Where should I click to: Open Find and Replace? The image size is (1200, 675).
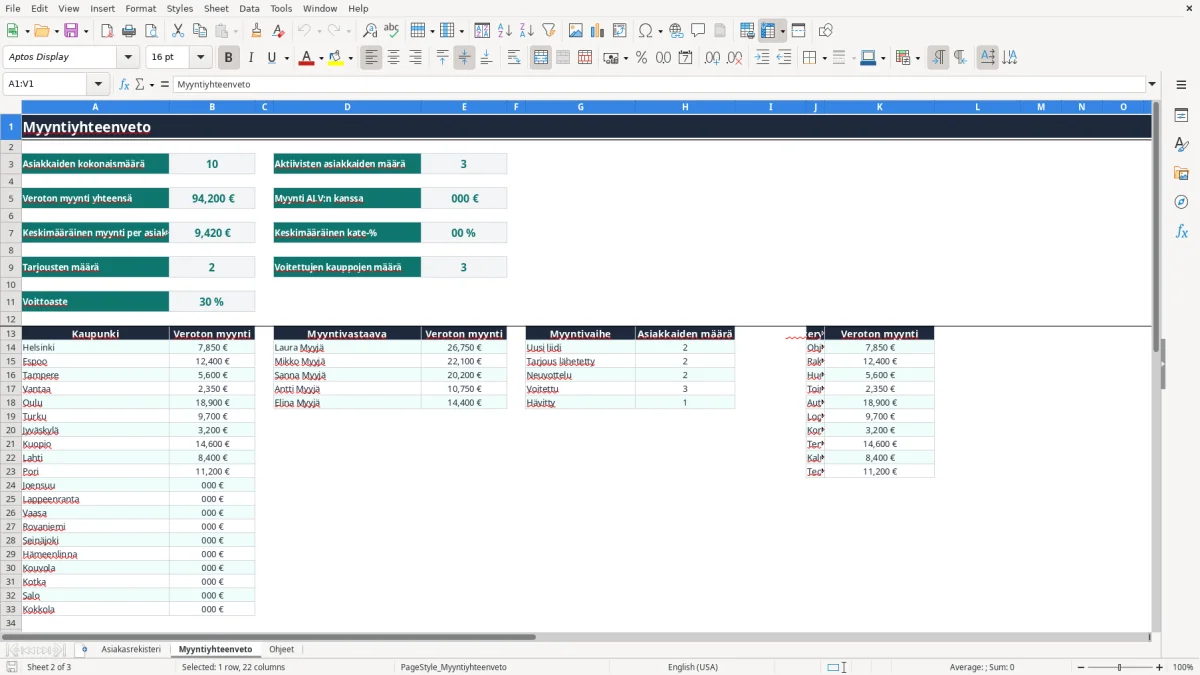pos(370,31)
